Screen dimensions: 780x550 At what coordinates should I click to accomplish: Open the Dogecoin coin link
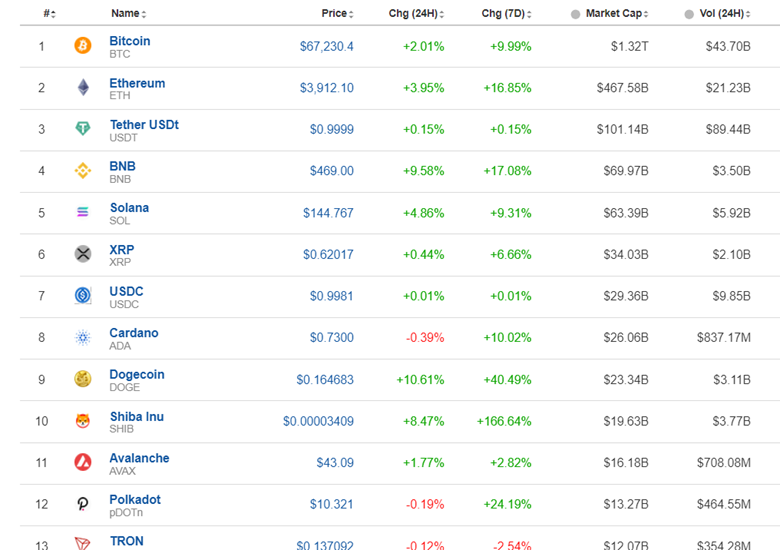point(137,374)
